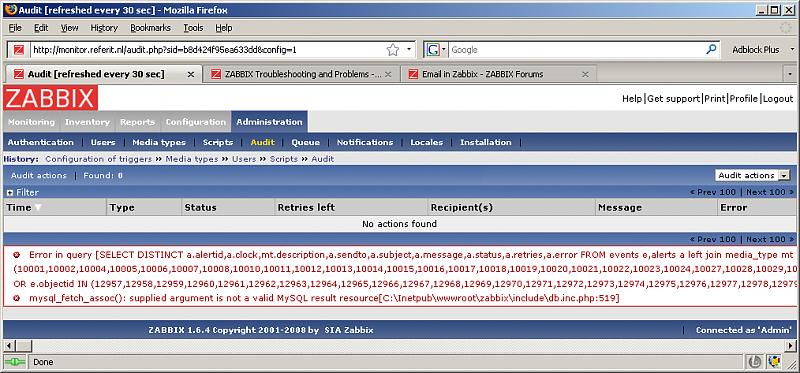This screenshot has width=800, height=373.
Task: Switch to ZABBIX Troubleshooting and Problems tab
Action: (303, 74)
